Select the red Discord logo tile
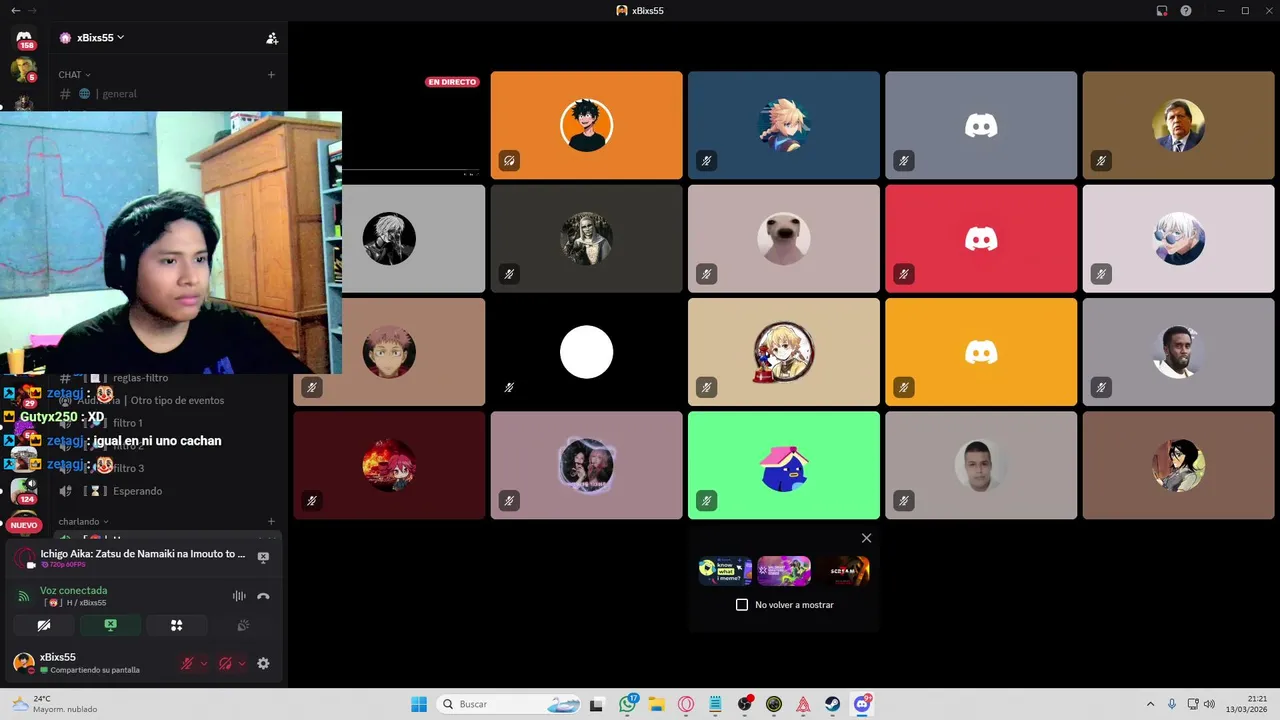This screenshot has width=1280, height=720. pyautogui.click(x=981, y=238)
